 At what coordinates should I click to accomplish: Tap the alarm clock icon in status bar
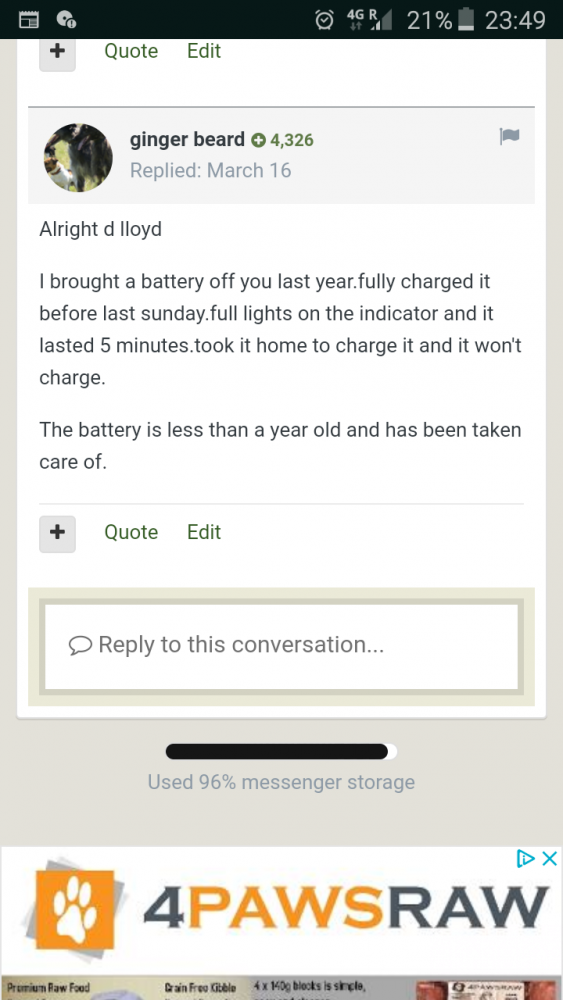coord(325,20)
